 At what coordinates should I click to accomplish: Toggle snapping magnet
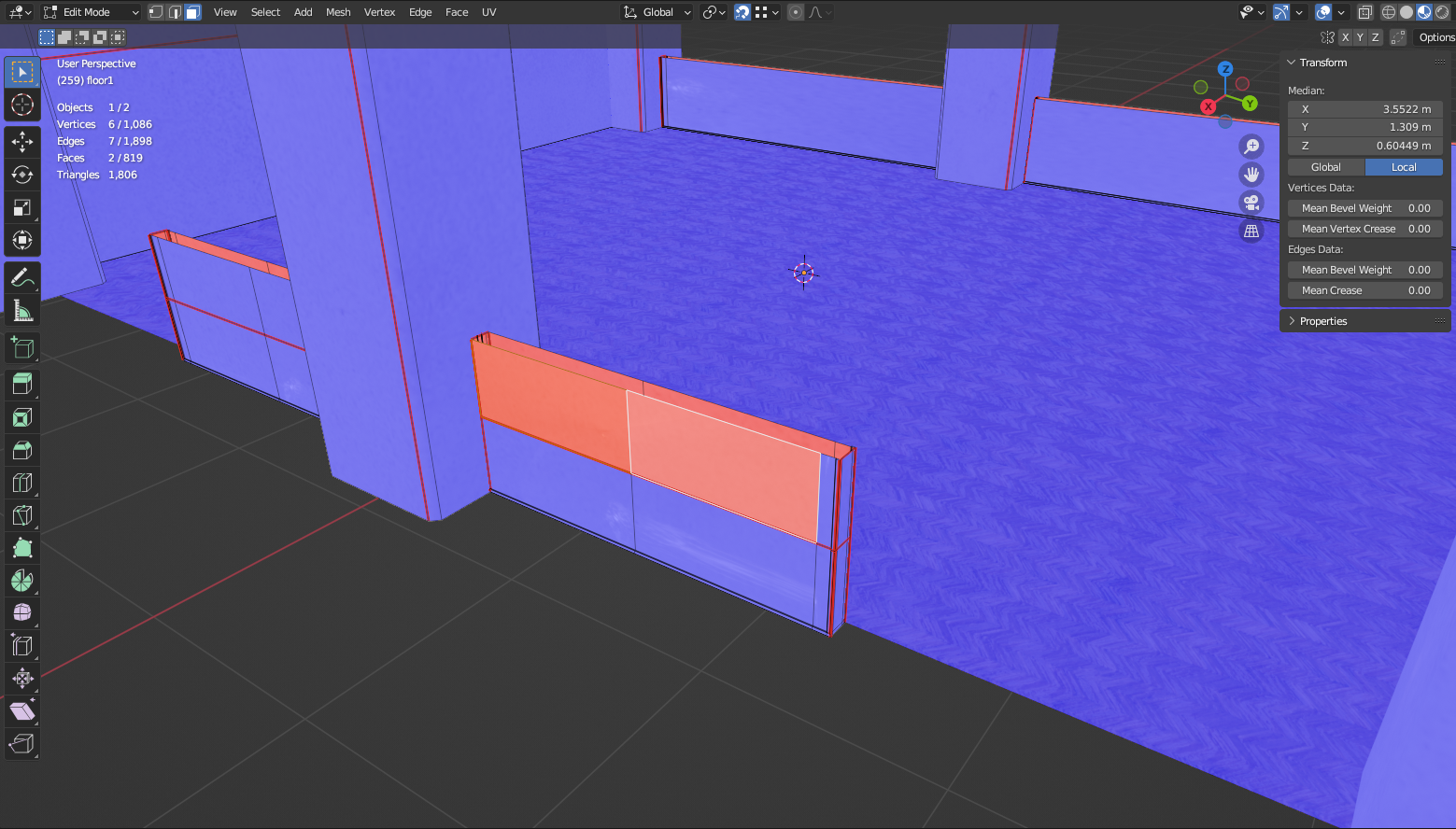[x=742, y=12]
